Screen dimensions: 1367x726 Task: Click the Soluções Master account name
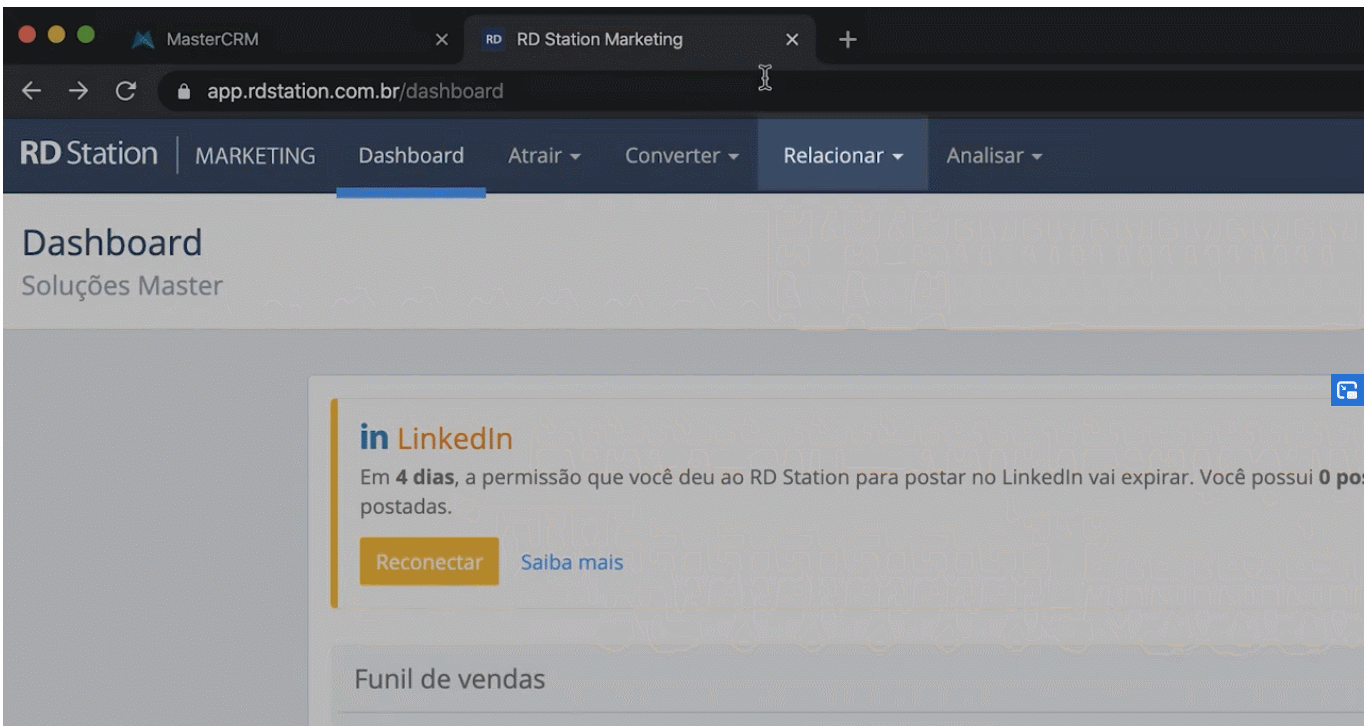click(x=122, y=286)
